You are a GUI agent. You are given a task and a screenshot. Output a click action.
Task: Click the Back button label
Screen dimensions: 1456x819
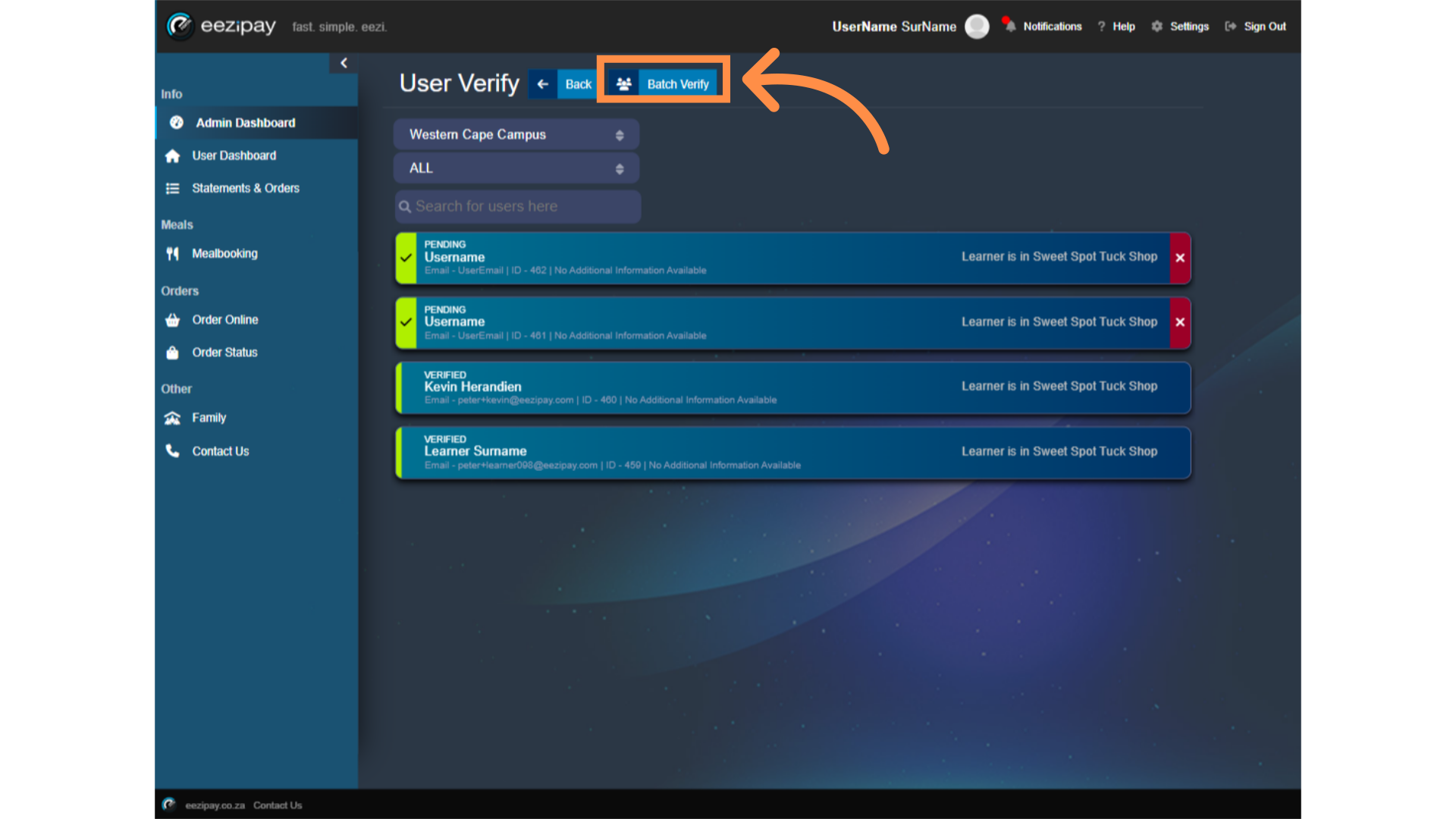tap(578, 84)
